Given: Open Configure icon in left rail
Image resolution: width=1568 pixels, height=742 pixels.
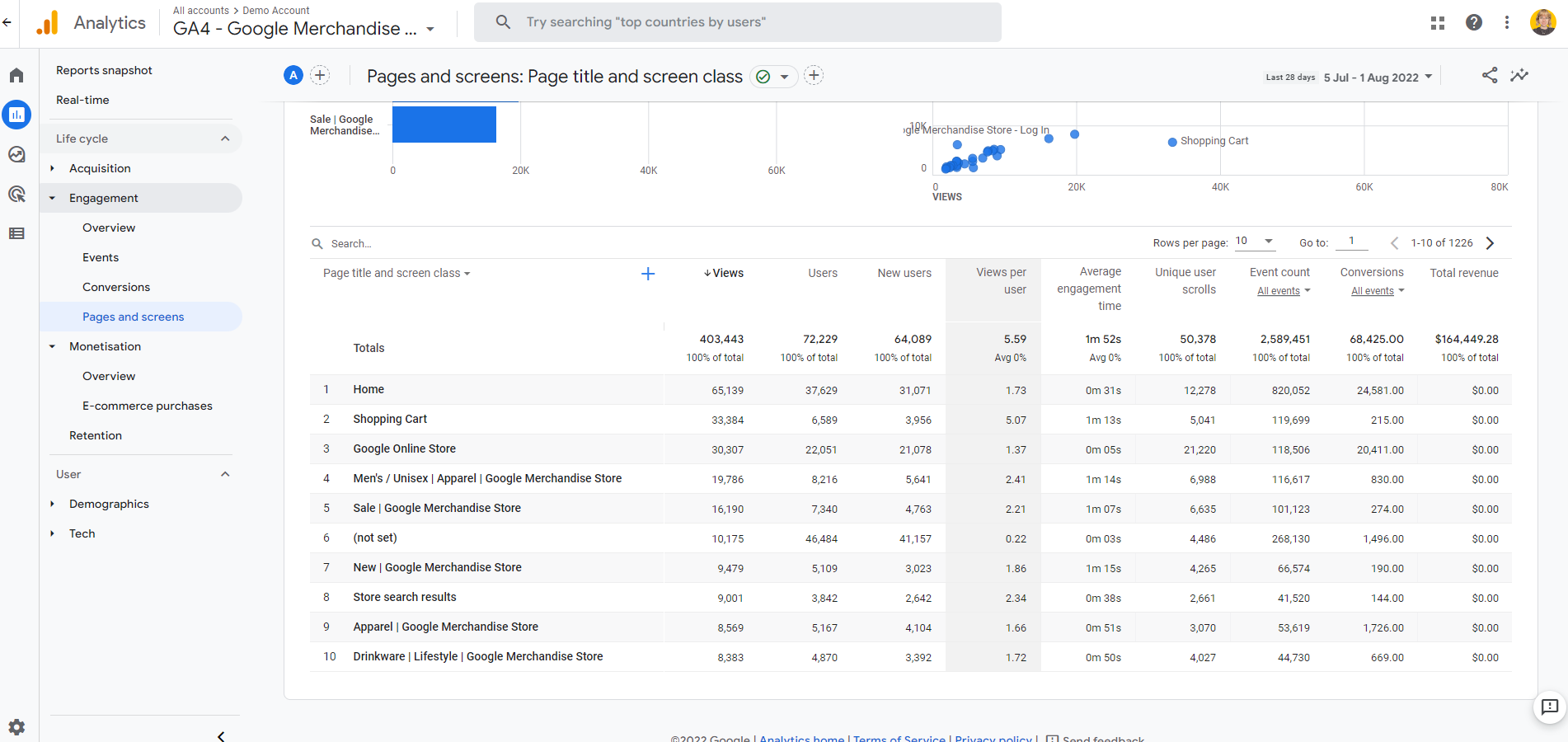Looking at the screenshot, I should (16, 233).
